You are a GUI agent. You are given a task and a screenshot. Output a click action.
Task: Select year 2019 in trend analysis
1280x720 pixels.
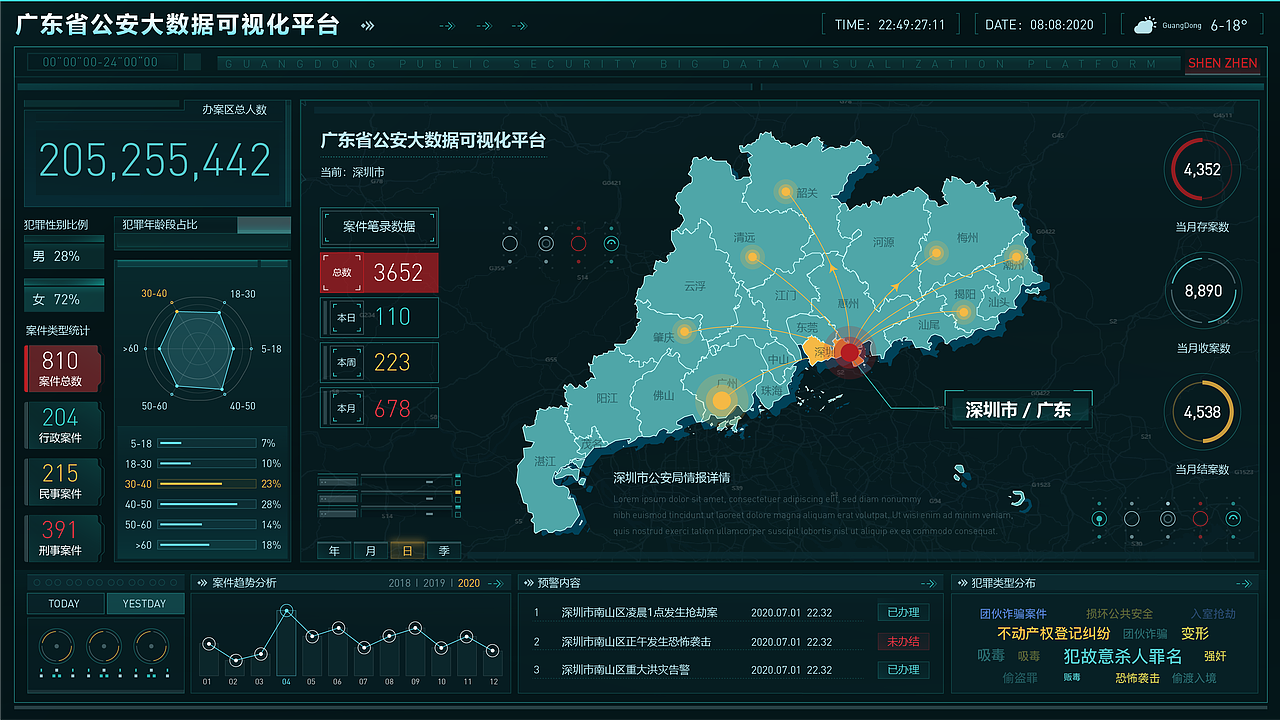tap(434, 583)
